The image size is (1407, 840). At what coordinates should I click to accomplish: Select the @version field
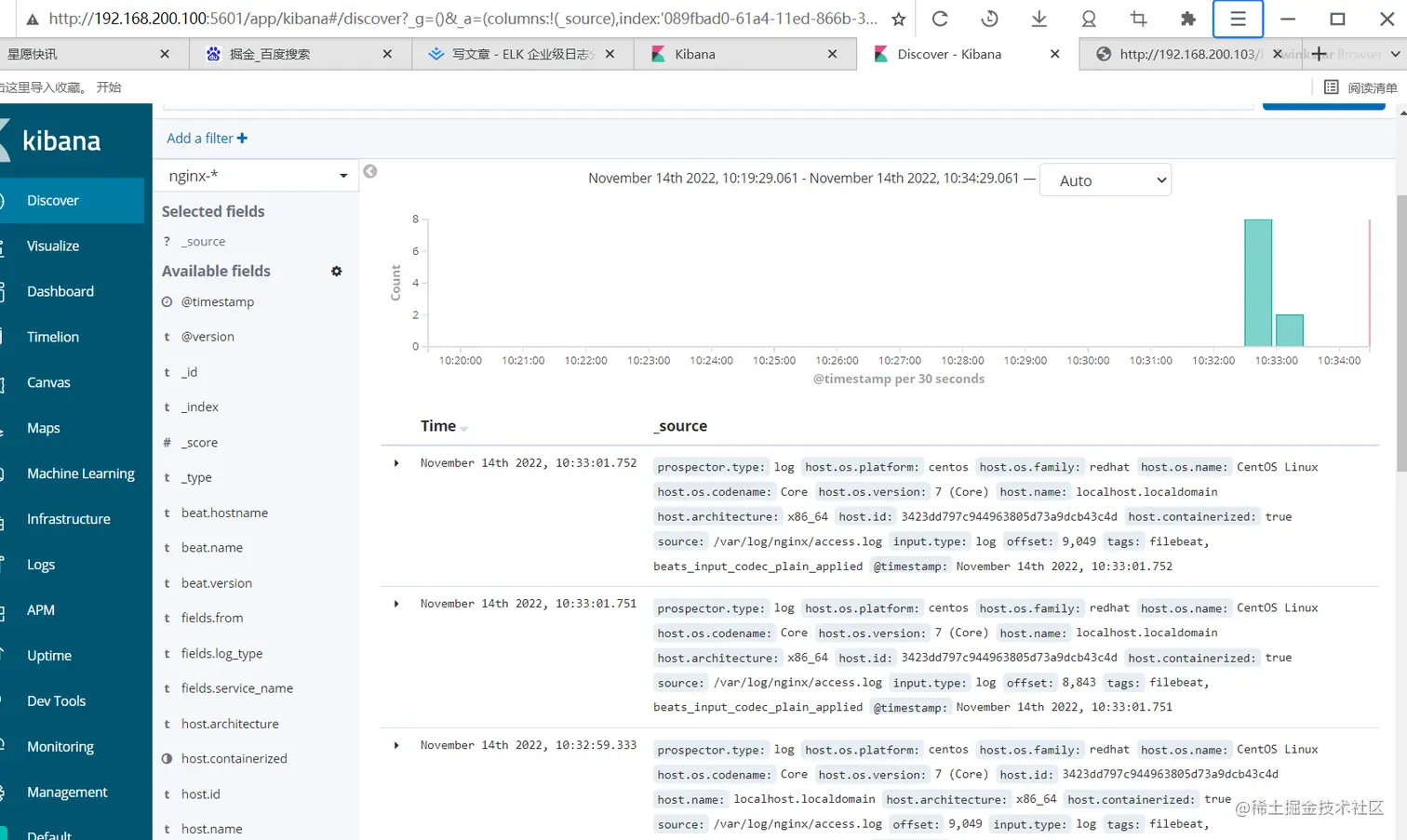208,337
